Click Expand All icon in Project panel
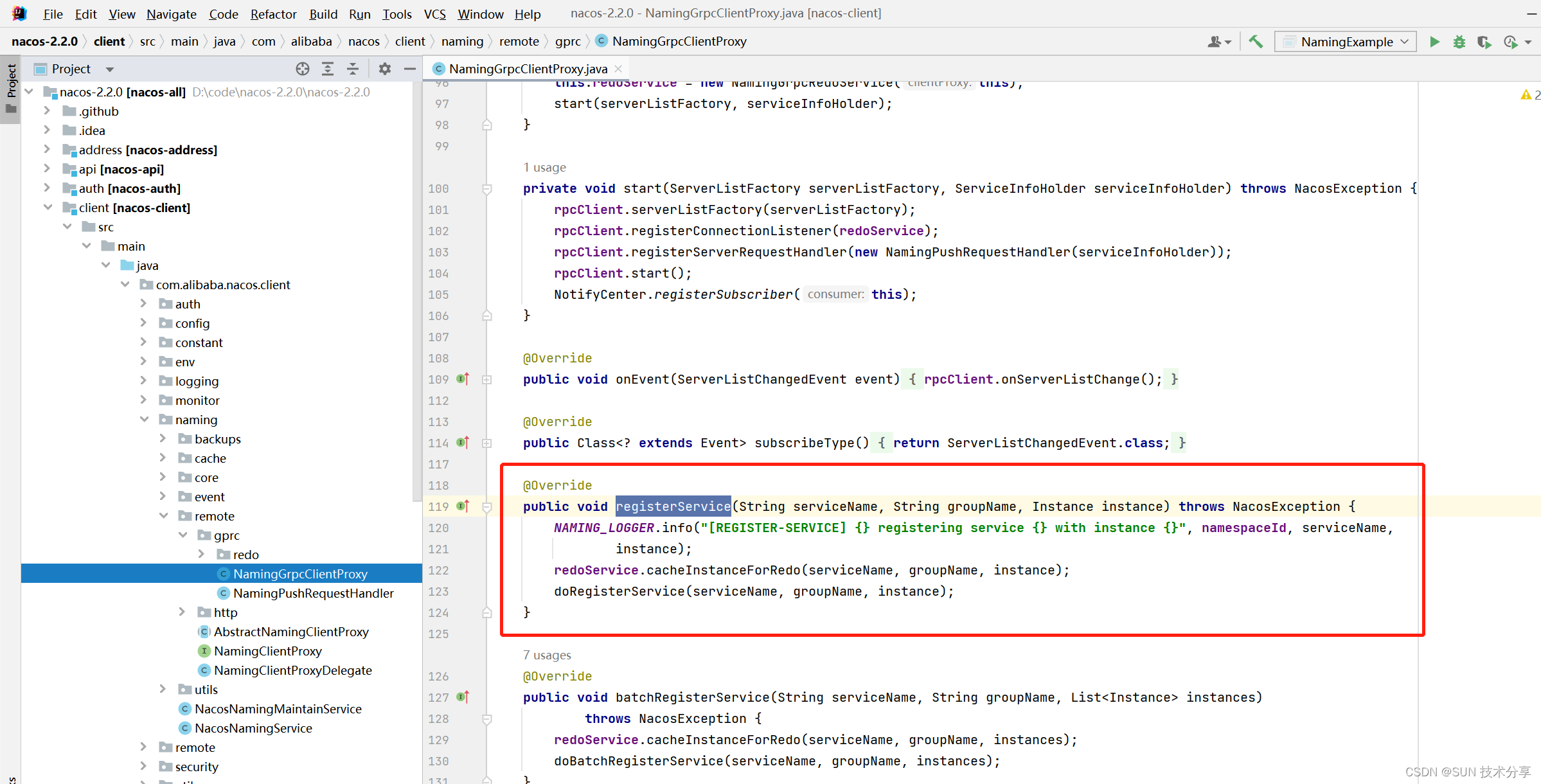 pyautogui.click(x=328, y=69)
